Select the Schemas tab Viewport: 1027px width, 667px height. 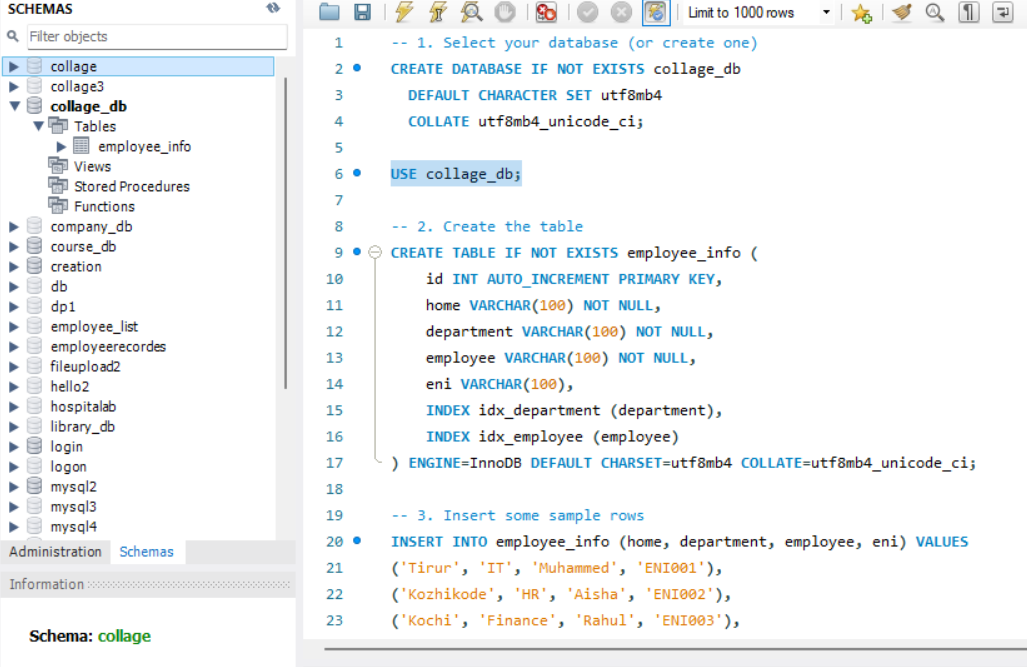(146, 551)
